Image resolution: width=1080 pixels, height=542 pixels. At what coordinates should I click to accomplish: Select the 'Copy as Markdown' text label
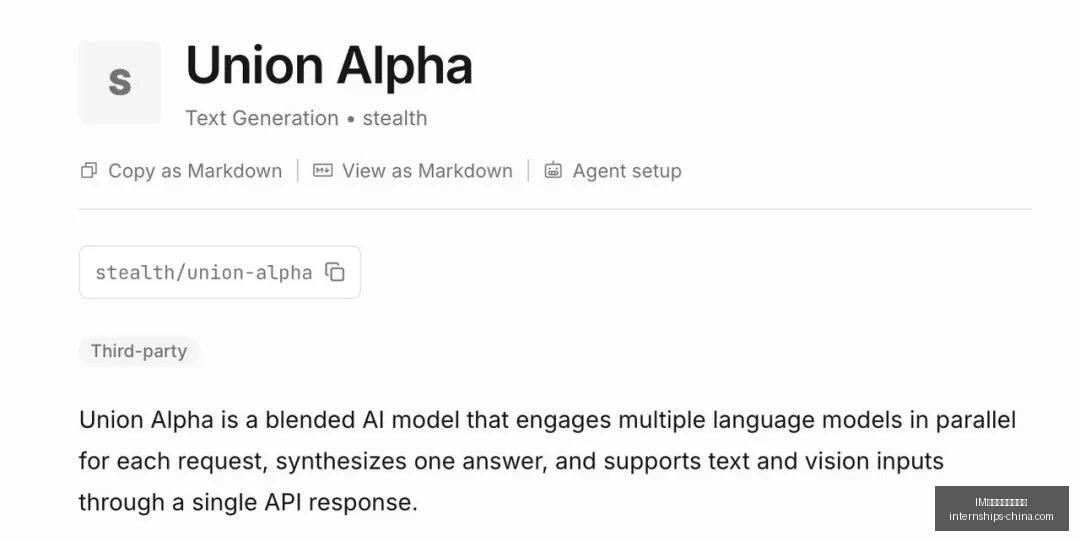click(195, 171)
